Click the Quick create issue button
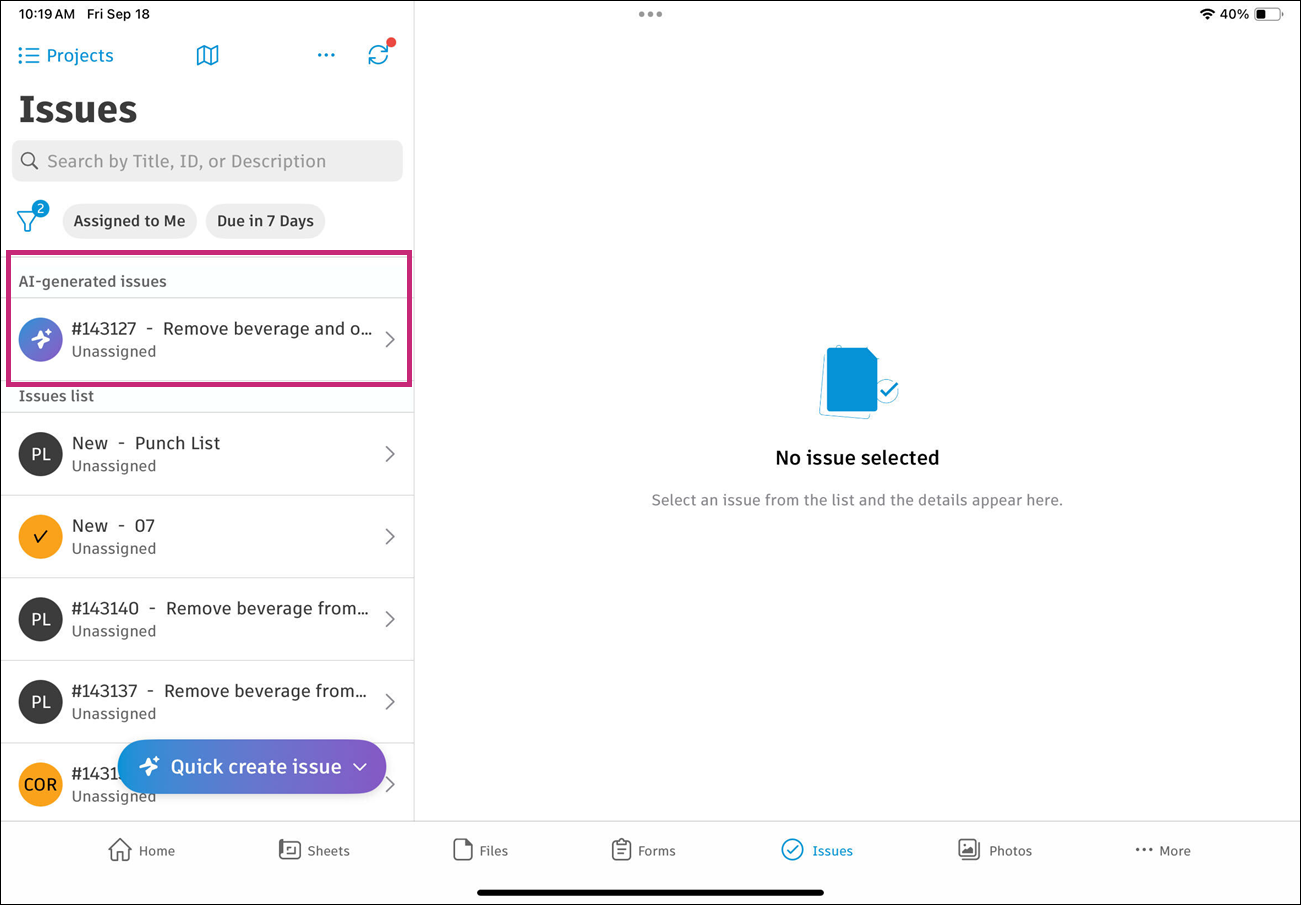The image size is (1301, 905). coord(252,767)
